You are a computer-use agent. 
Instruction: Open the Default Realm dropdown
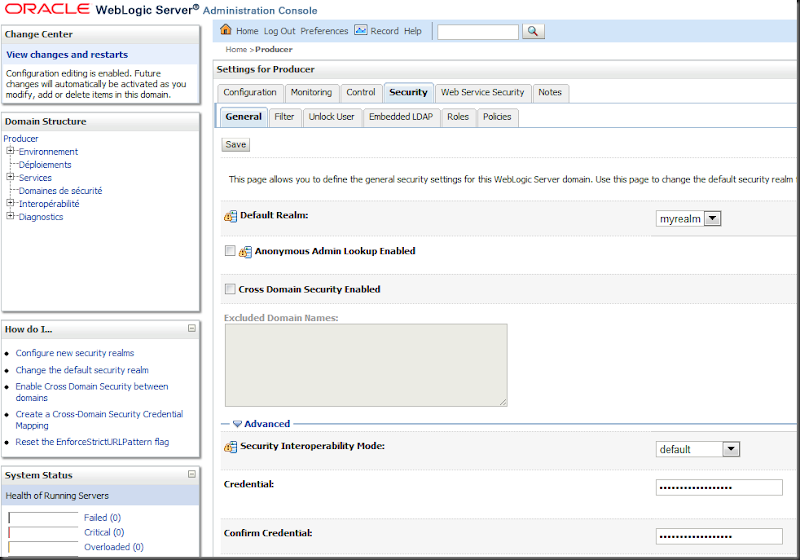688,219
